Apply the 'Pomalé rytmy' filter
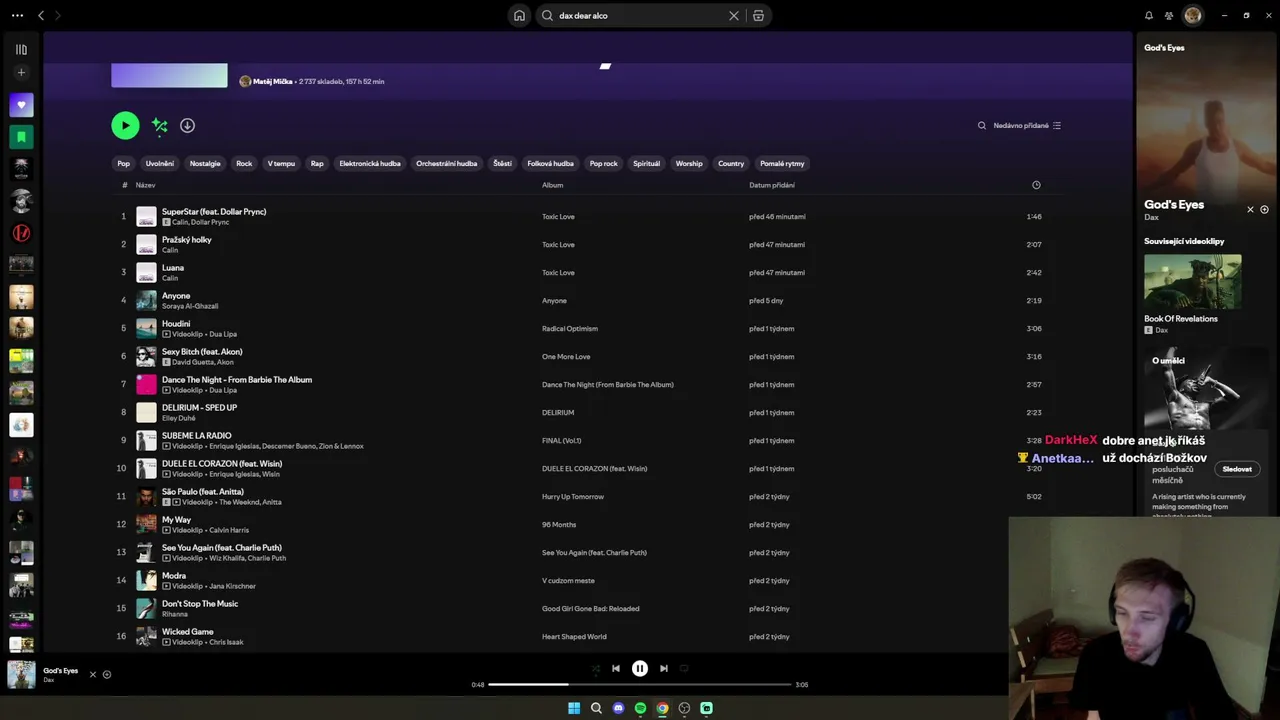Image resolution: width=1280 pixels, height=720 pixels. coord(782,164)
